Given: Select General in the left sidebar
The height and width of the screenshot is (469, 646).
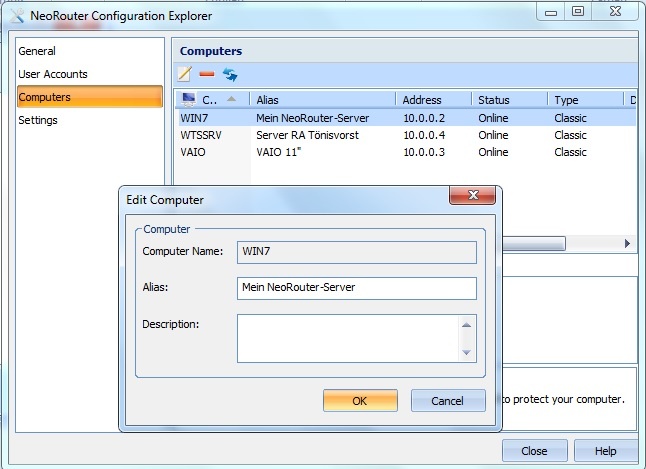Looking at the screenshot, I should point(37,51).
